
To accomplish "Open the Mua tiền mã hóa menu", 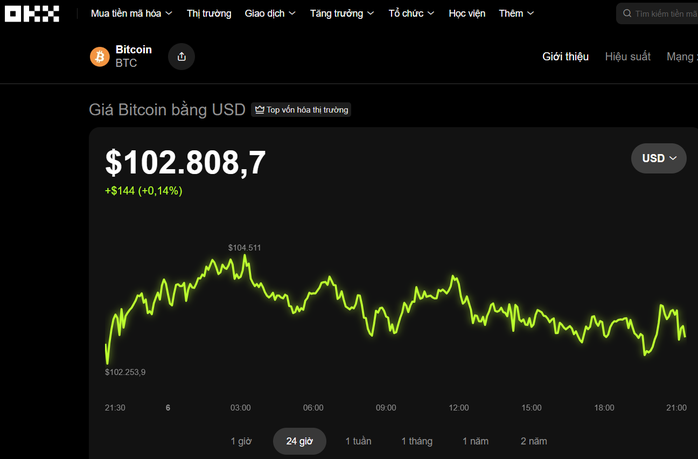I will click(131, 14).
